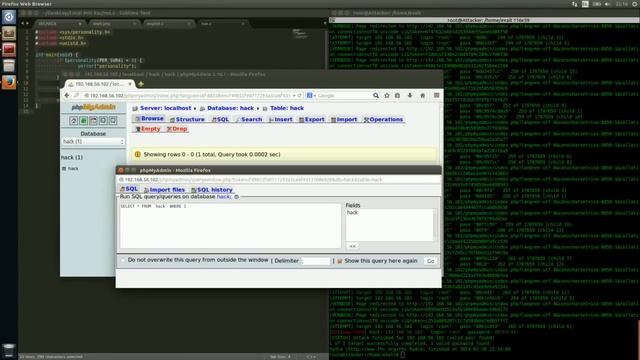The height and width of the screenshot is (360, 640).
Task: Open the bookmarks list icon
Action: [x=398, y=95]
